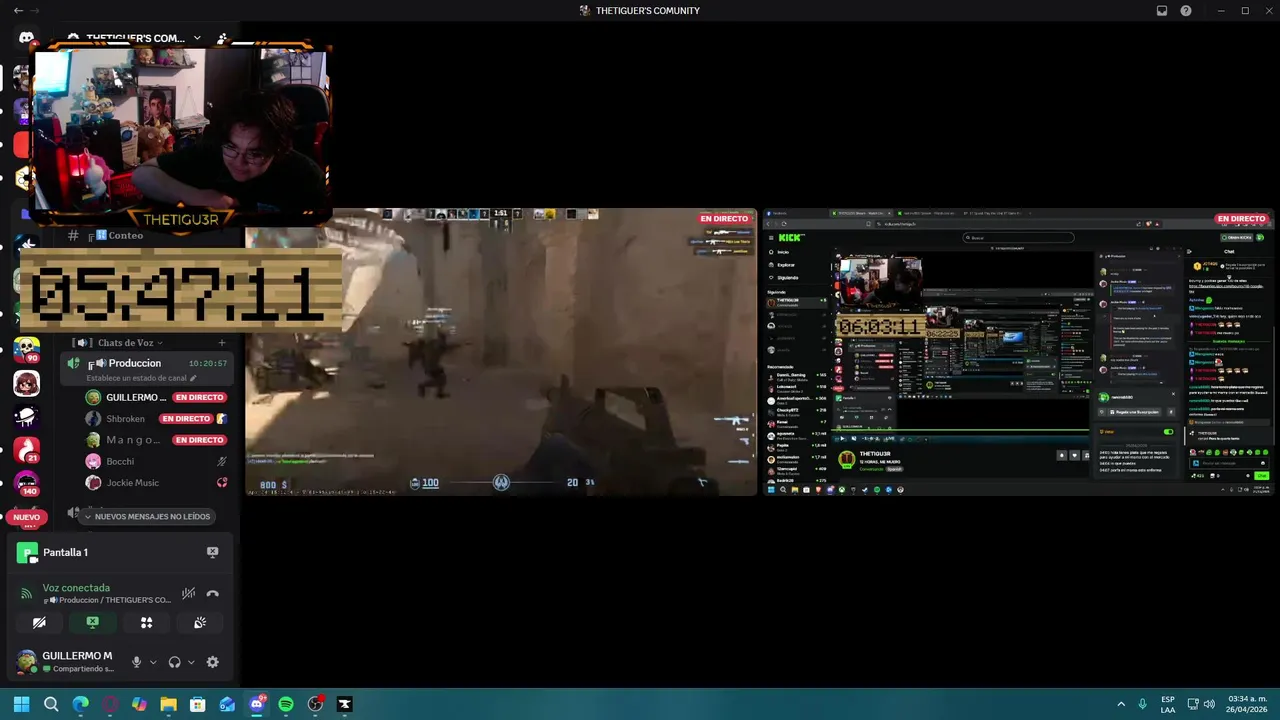Open 'Voz conectada' connection details
This screenshot has width=1280, height=720.
[76, 588]
